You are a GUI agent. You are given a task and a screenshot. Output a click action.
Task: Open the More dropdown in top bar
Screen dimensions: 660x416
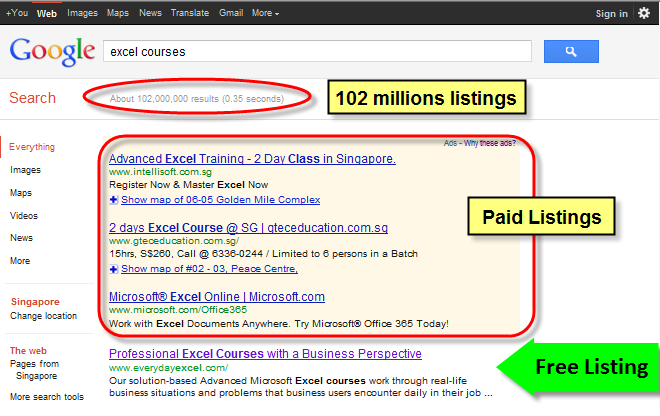(x=265, y=13)
